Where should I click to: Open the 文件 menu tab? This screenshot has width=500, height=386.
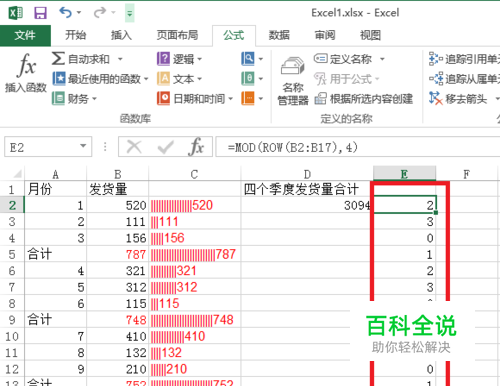pyautogui.click(x=25, y=35)
